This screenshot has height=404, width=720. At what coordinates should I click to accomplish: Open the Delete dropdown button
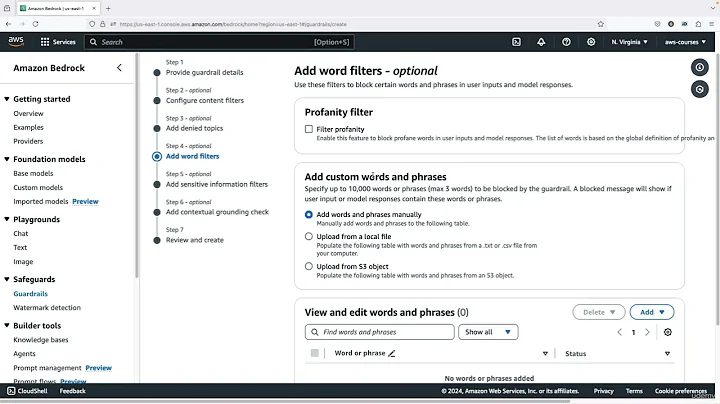tap(599, 312)
